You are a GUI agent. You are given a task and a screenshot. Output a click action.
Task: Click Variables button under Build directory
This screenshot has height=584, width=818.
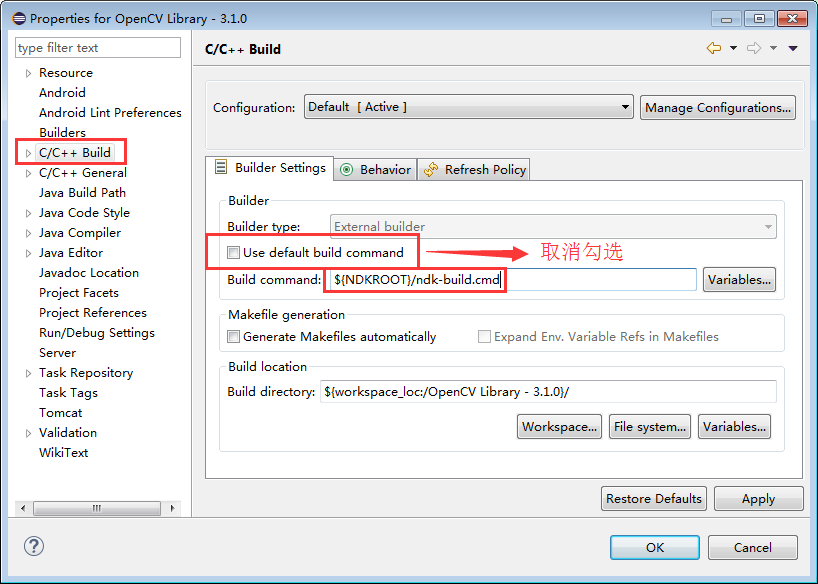tap(734, 427)
